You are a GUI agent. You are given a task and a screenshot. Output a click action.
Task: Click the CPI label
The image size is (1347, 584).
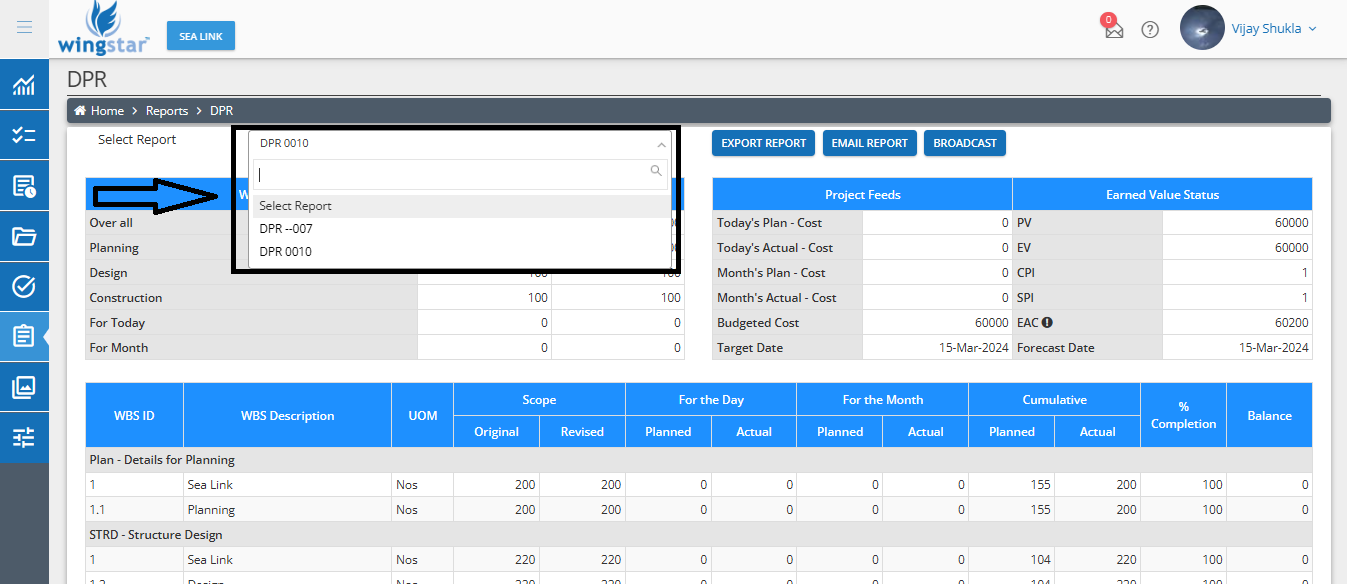point(1028,273)
